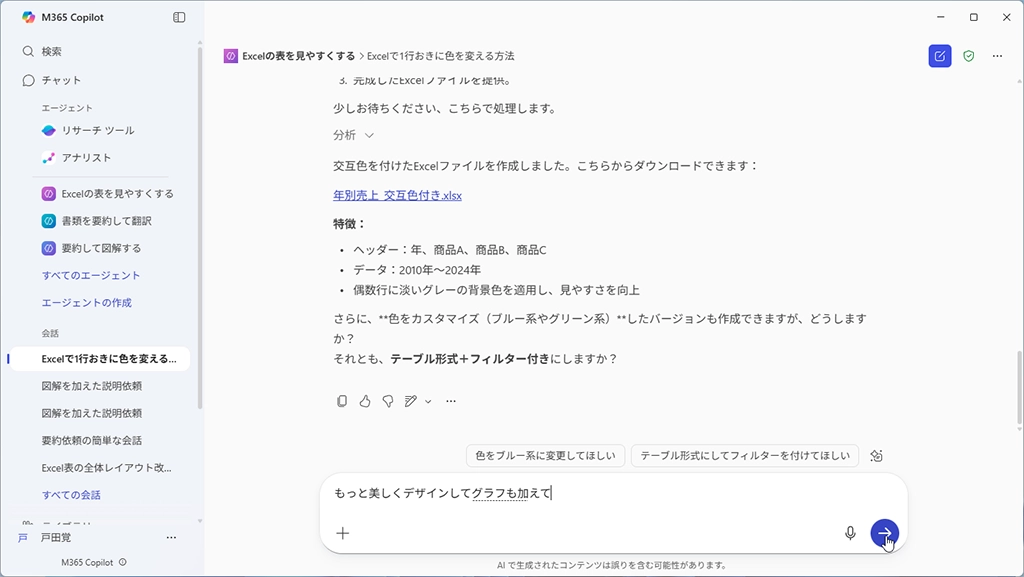Download 年別売上_交互色付き.xlsx file link

point(397,195)
